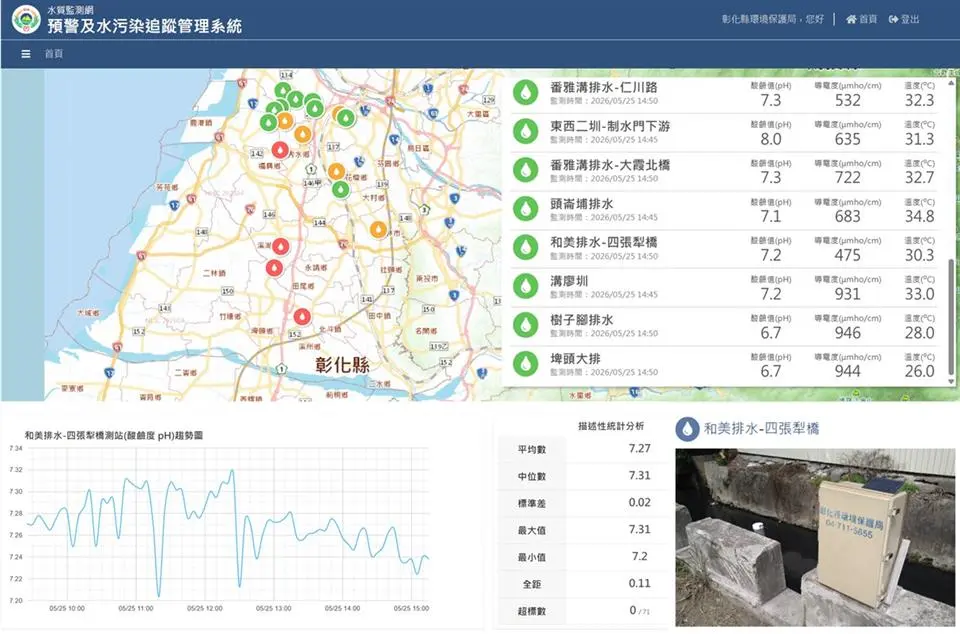Click the 超標數 statistics row label
Viewport: 960px width, 634px height.
[x=531, y=611]
